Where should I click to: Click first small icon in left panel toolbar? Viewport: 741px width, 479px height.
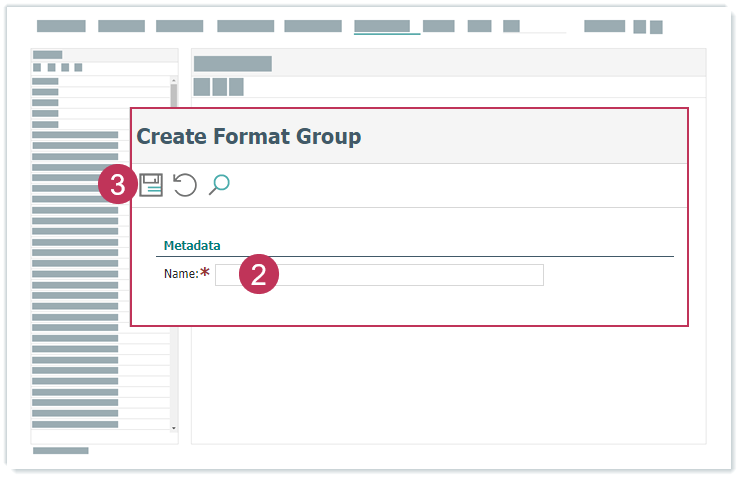click(38, 67)
